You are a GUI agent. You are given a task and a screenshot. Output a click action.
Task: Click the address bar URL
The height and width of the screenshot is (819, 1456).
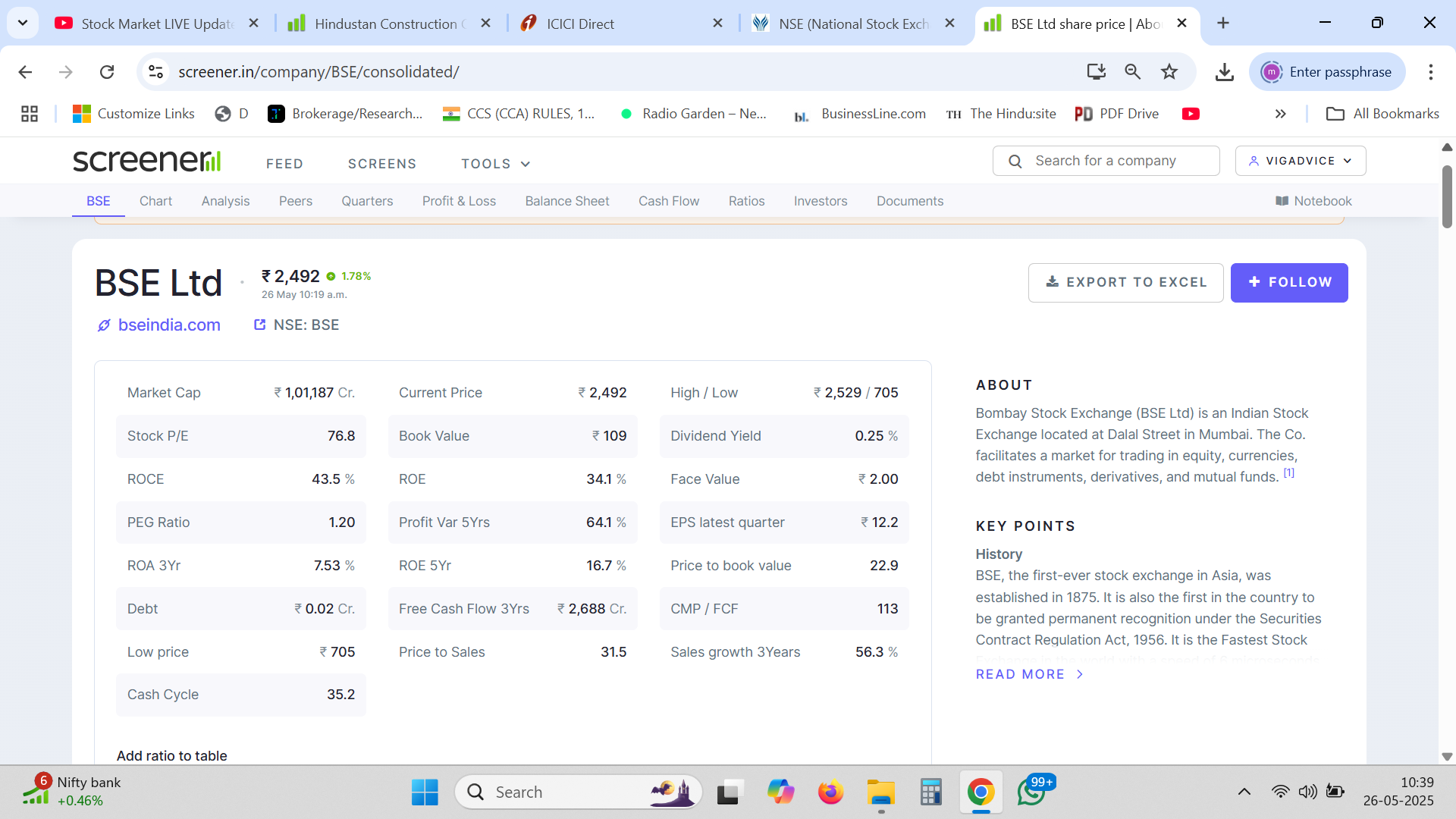point(318,72)
